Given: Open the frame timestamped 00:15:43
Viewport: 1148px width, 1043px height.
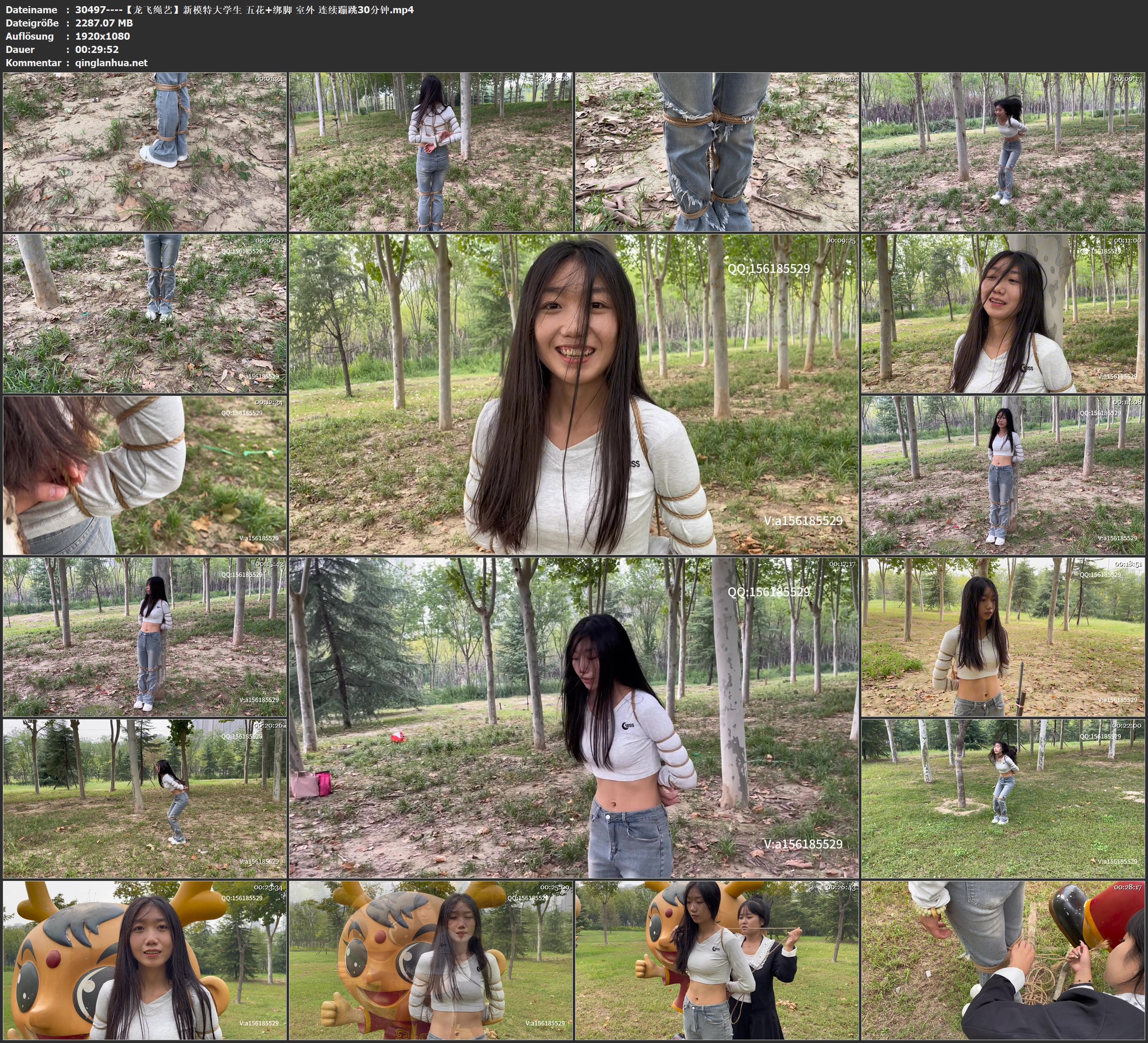Looking at the screenshot, I should click(145, 637).
